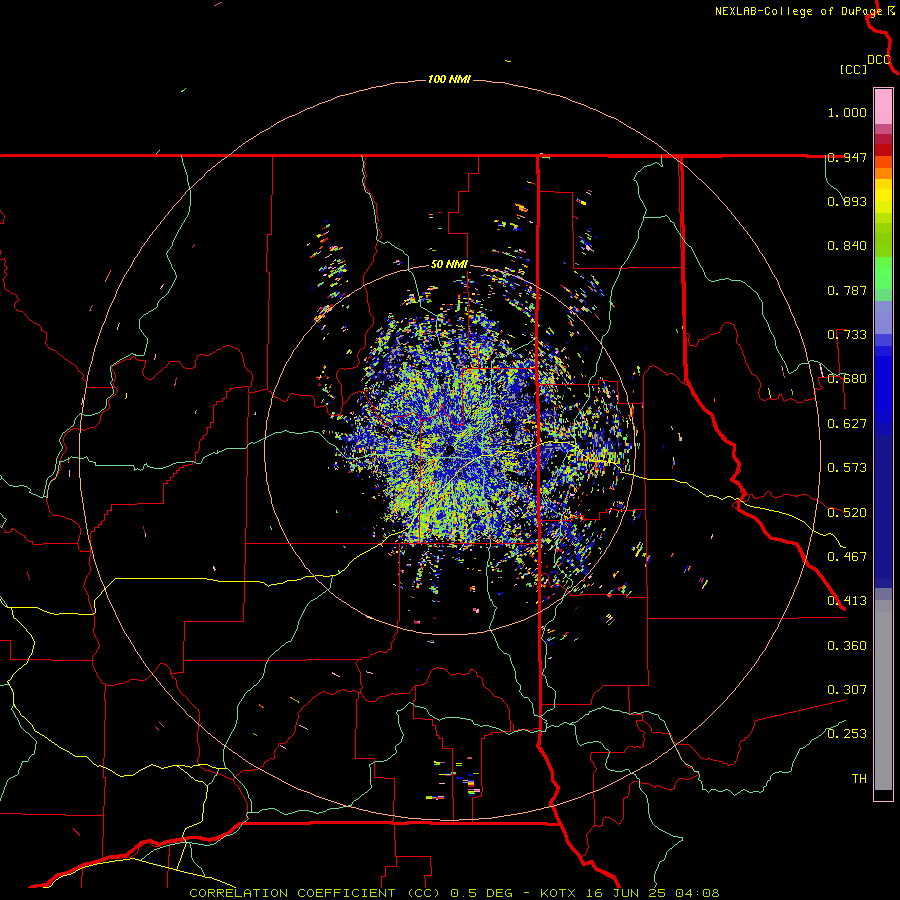Click the Correlation Coefficient KOTX caption
Viewport: 900px width, 900px height.
pyautogui.click(x=454, y=893)
